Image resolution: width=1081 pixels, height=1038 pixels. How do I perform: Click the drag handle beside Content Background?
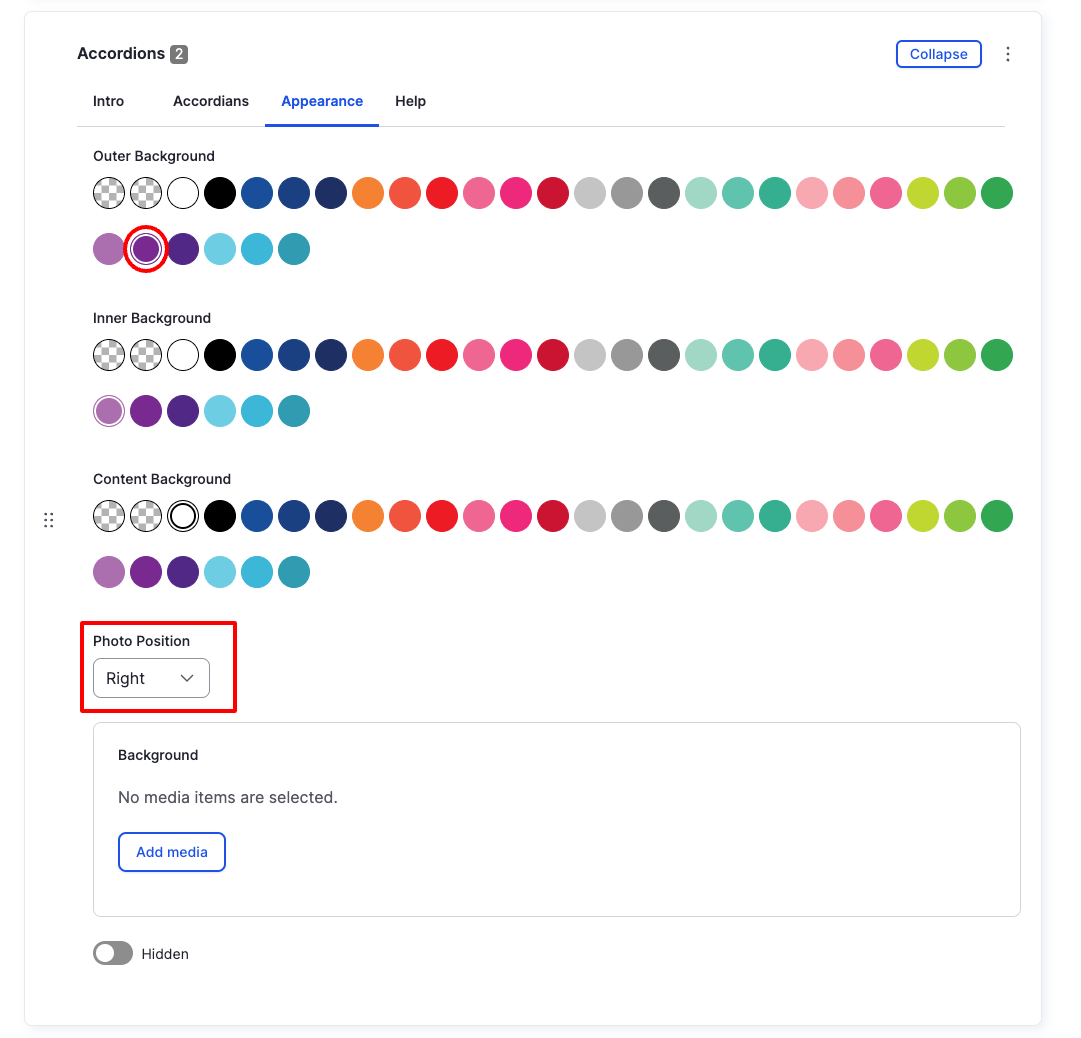tap(49, 520)
